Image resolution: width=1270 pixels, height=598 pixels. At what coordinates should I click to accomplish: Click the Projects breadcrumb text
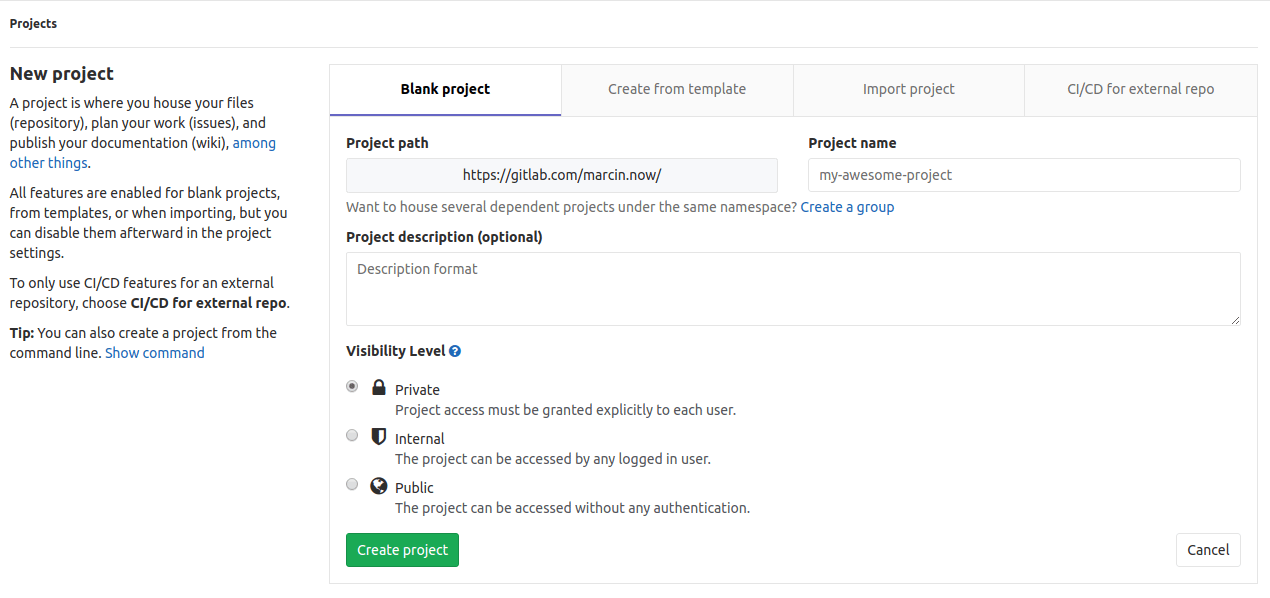tap(33, 24)
